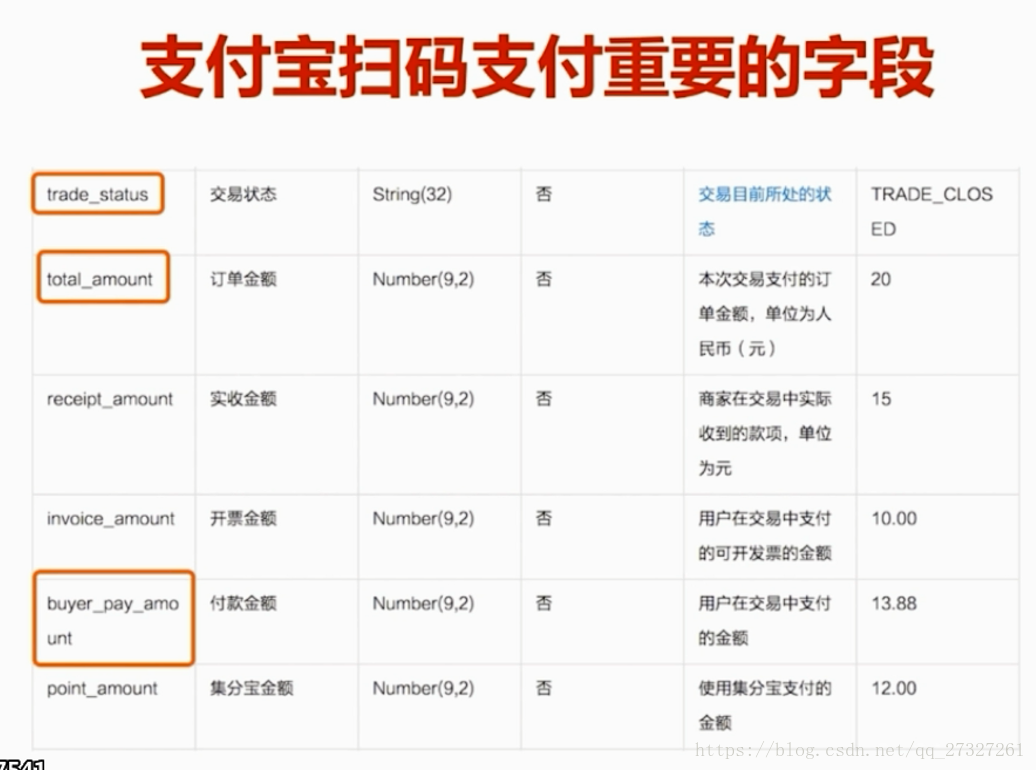This screenshot has height=770, width=1036.
Task: Click the 支付宝扫码支付重要的字段 heading
Action: click(536, 67)
